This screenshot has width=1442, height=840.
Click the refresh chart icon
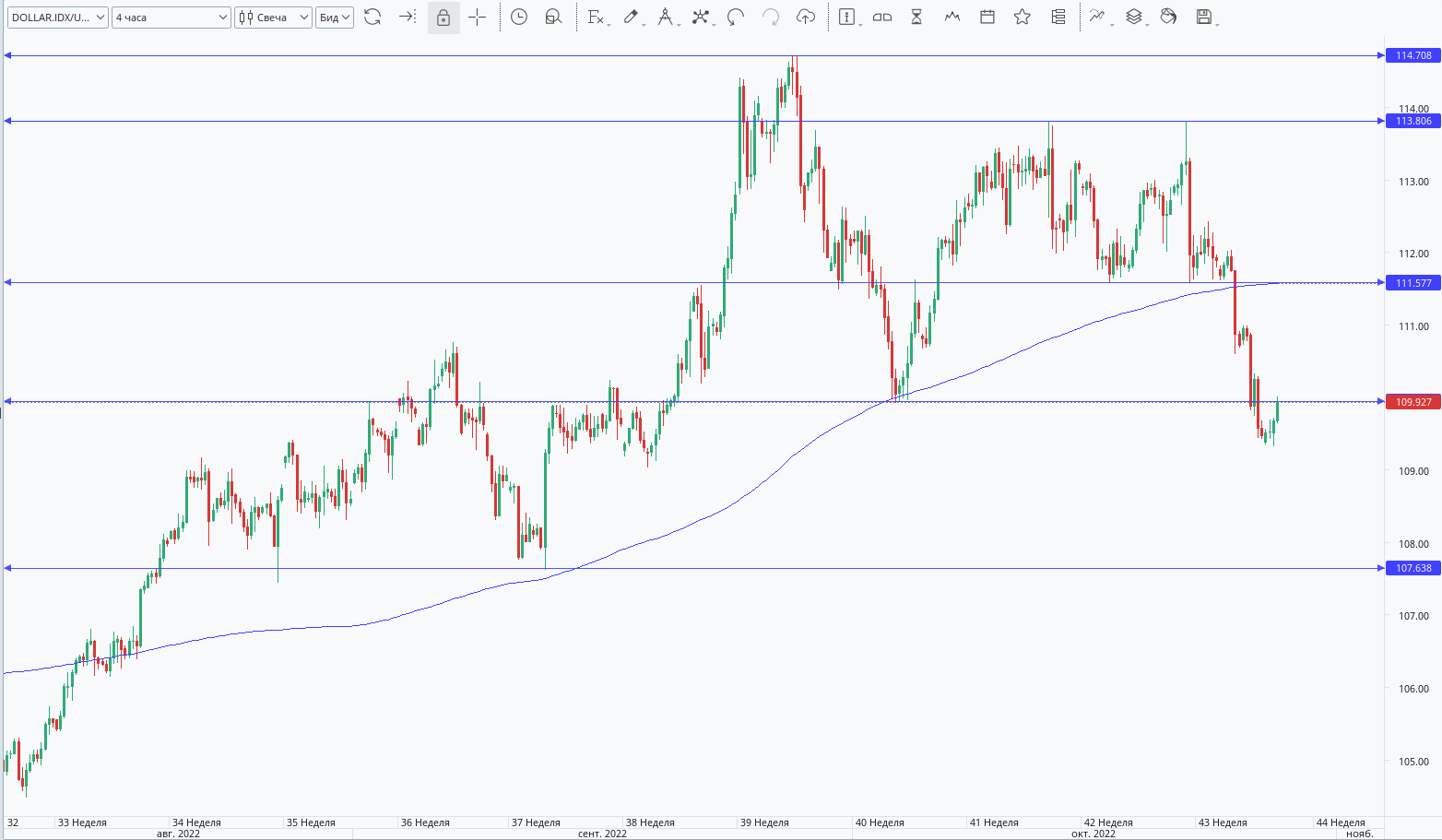372,17
